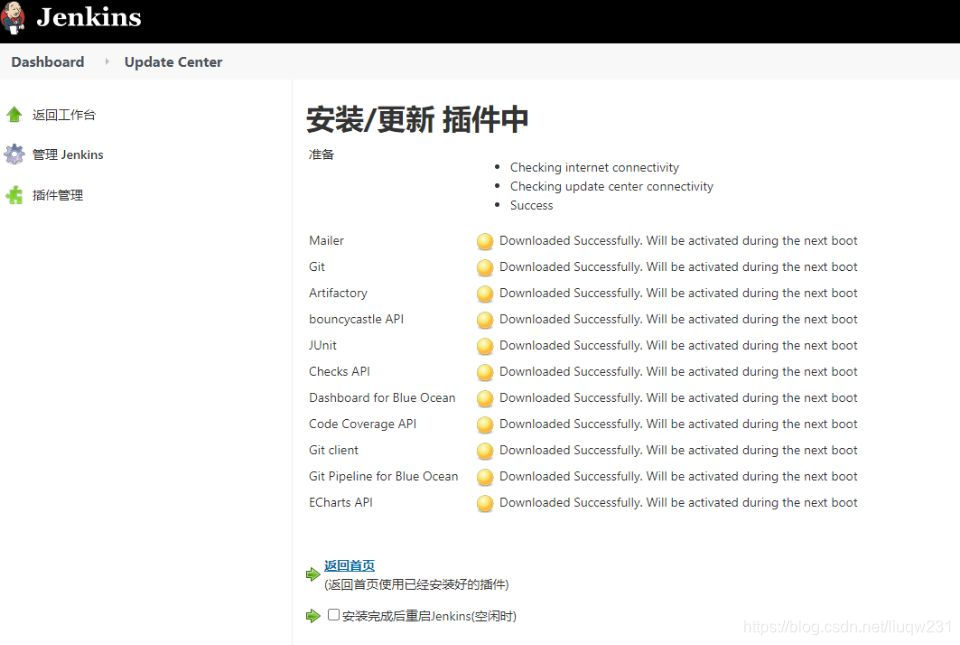The height and width of the screenshot is (645, 960).
Task: Click yellow status ball for bouncycastle API
Action: coord(485,320)
